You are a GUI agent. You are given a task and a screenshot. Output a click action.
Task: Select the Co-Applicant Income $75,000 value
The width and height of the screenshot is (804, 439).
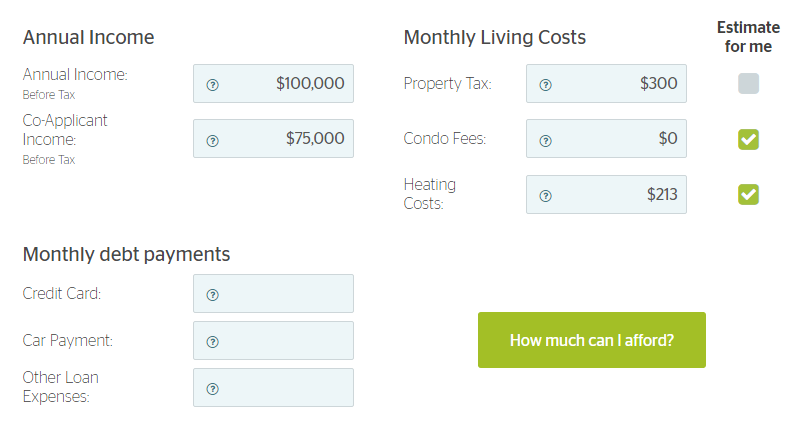(x=315, y=138)
